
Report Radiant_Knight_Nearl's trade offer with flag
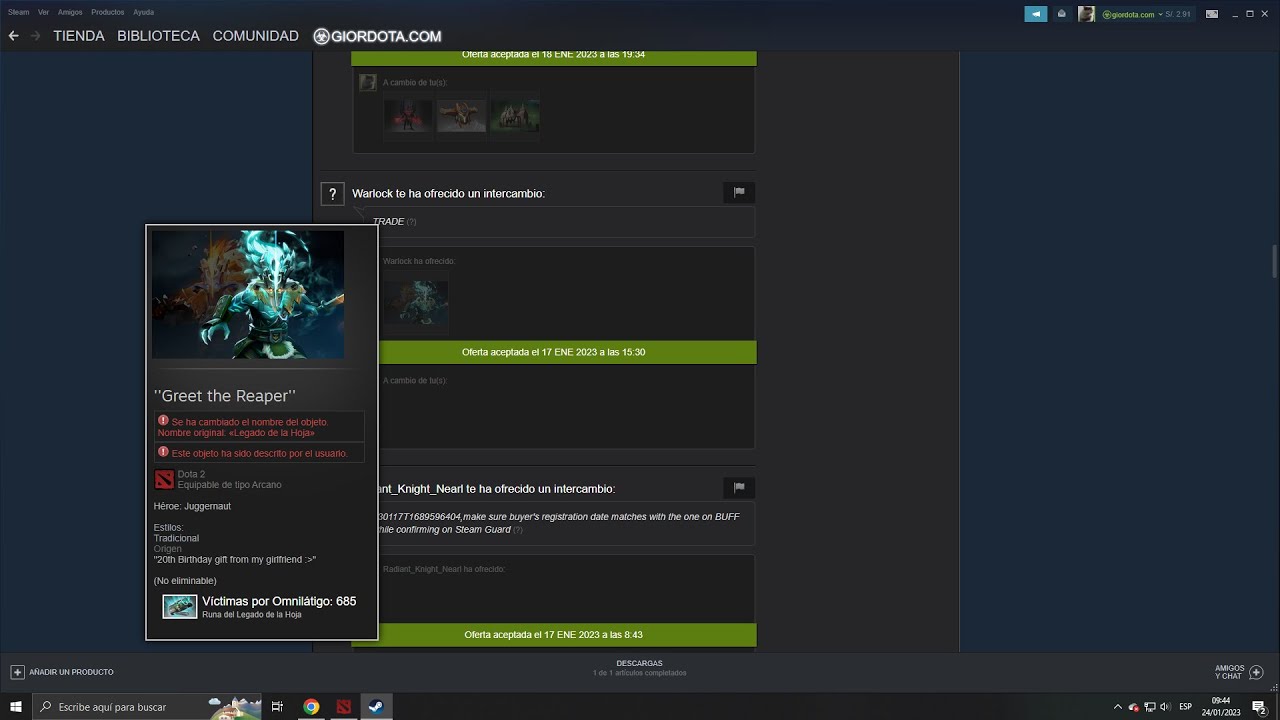pos(739,487)
